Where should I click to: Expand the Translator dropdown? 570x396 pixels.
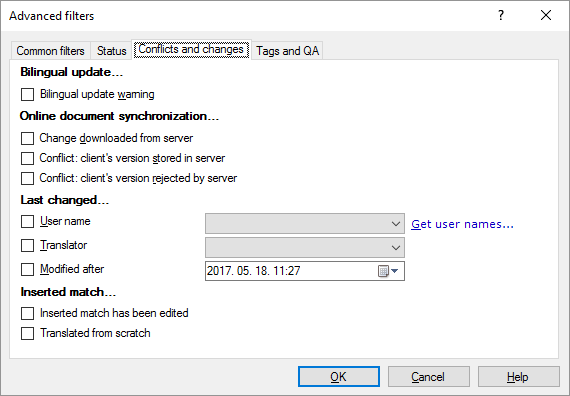click(396, 248)
